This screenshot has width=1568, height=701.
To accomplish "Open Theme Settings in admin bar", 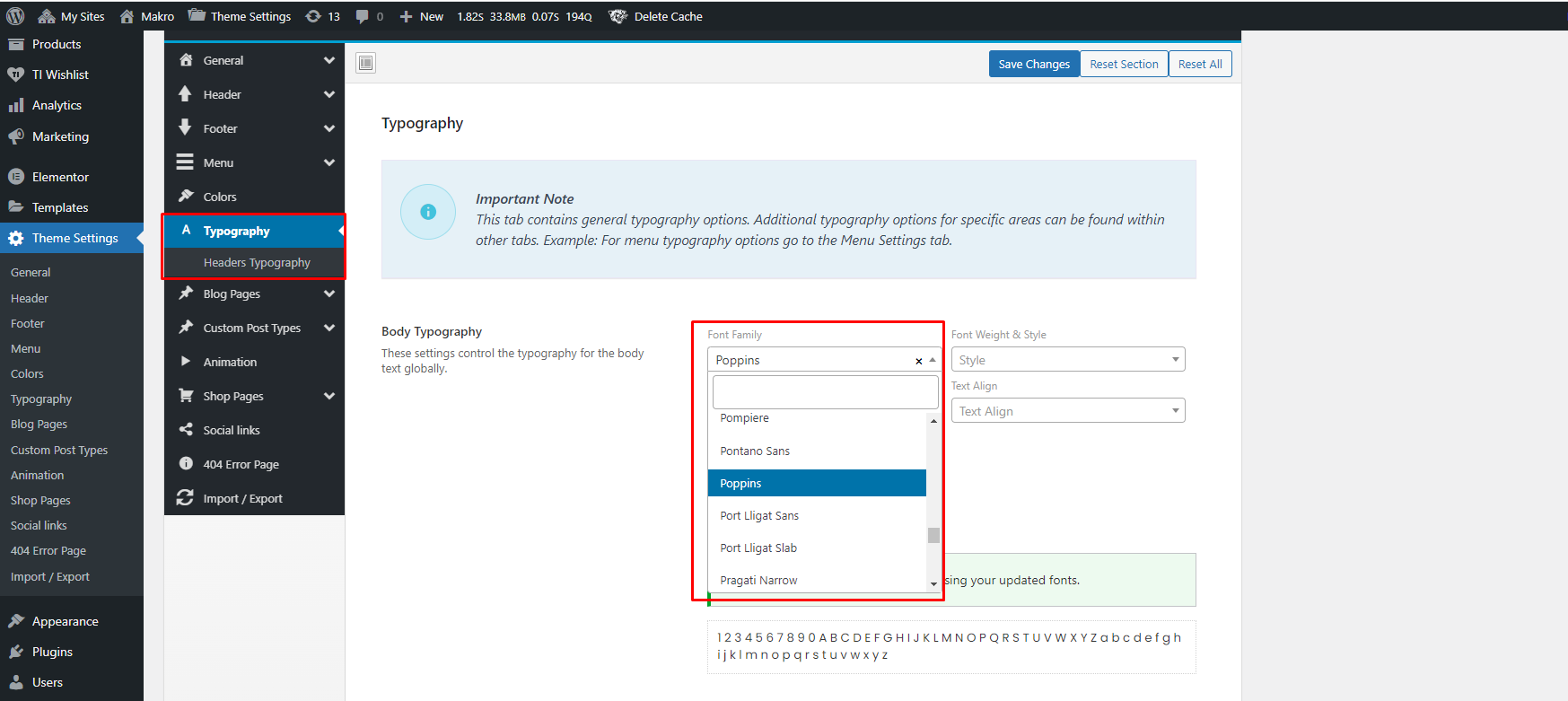I will pyautogui.click(x=240, y=16).
